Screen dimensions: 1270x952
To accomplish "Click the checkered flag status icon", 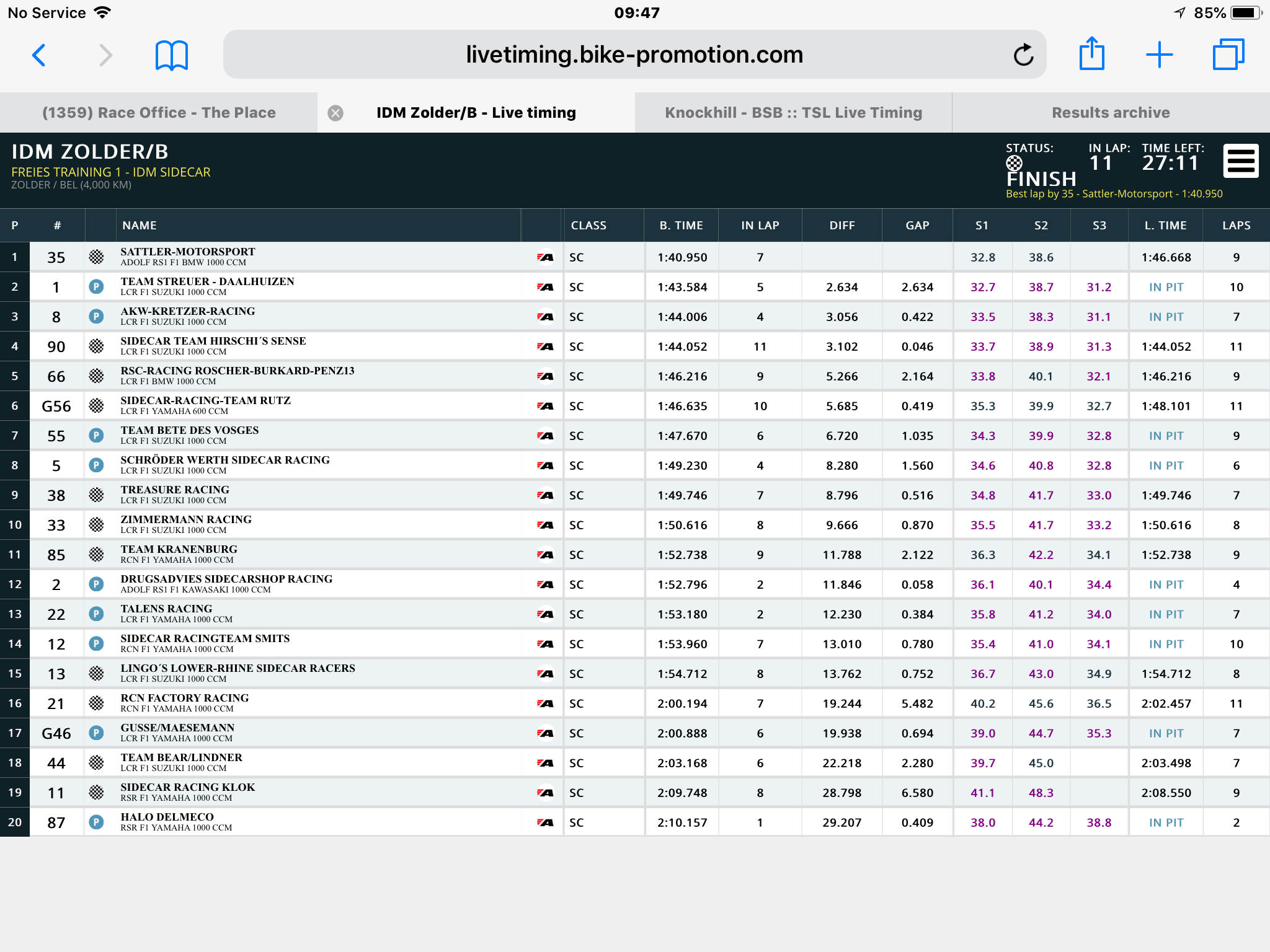I will tap(1014, 163).
